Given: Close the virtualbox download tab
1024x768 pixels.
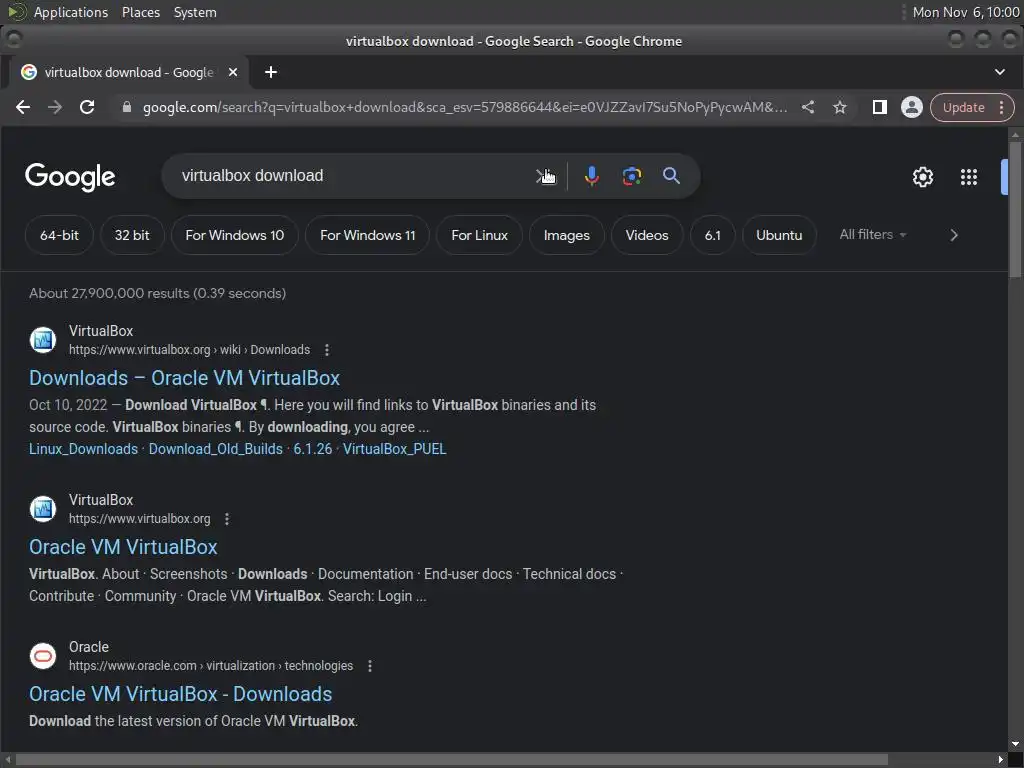Looking at the screenshot, I should [232, 72].
